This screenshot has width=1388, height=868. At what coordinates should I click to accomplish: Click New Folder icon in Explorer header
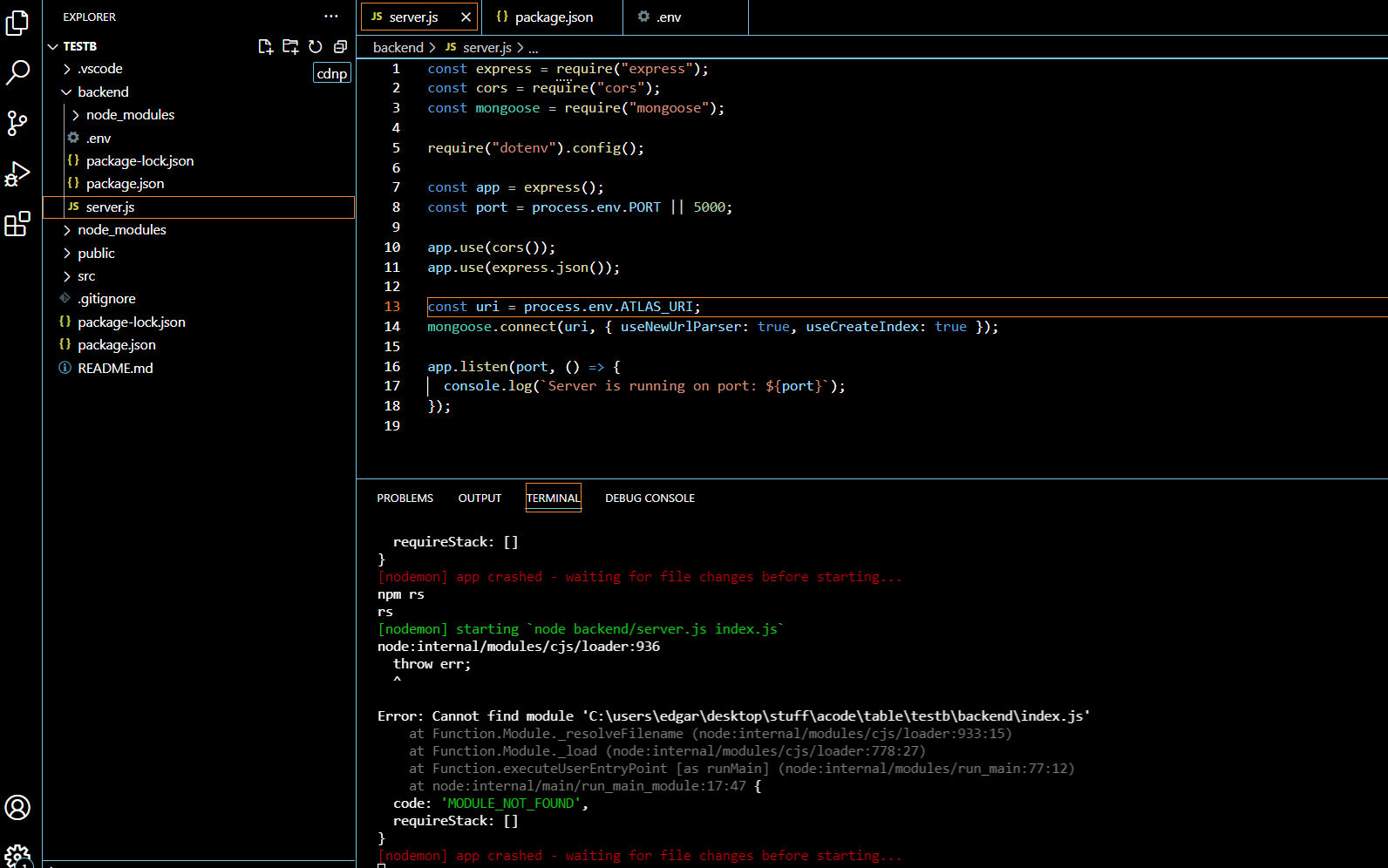[x=290, y=46]
